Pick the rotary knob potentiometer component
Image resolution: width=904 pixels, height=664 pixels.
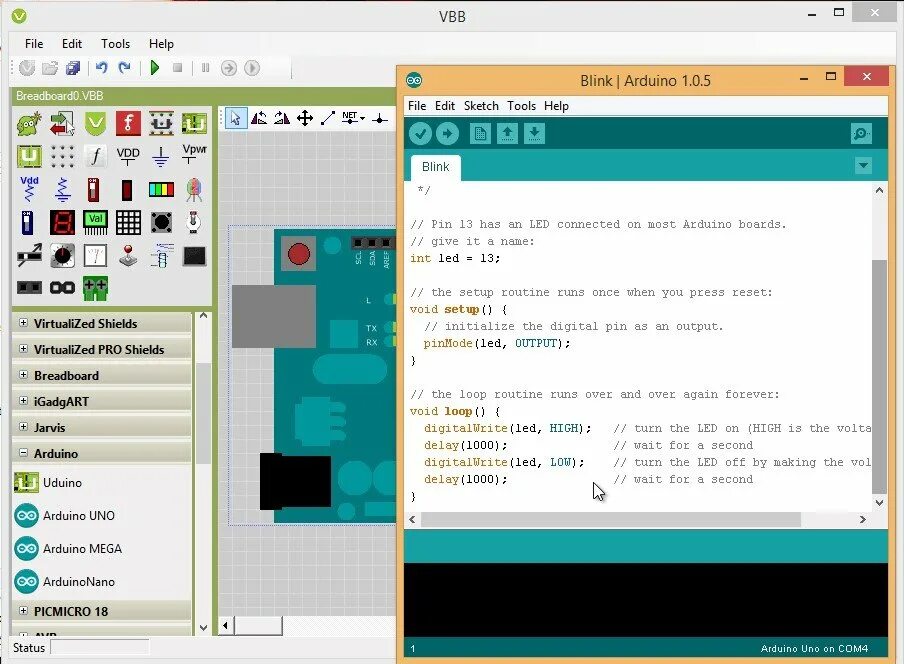pyautogui.click(x=62, y=255)
